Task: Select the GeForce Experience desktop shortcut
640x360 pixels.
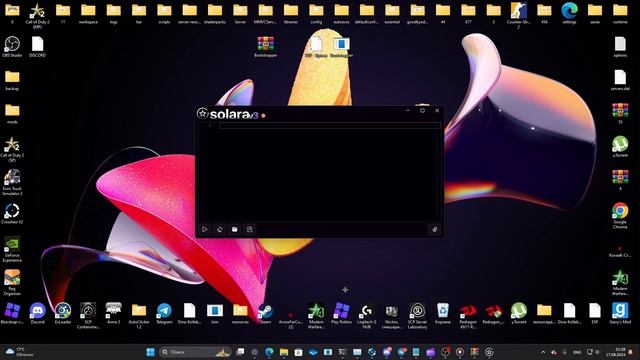Action: point(12,249)
